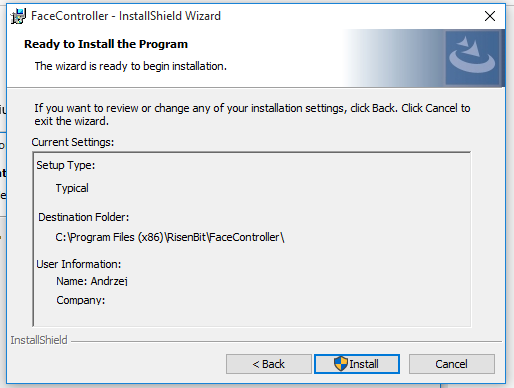Click the Destination Folder label

point(83,217)
